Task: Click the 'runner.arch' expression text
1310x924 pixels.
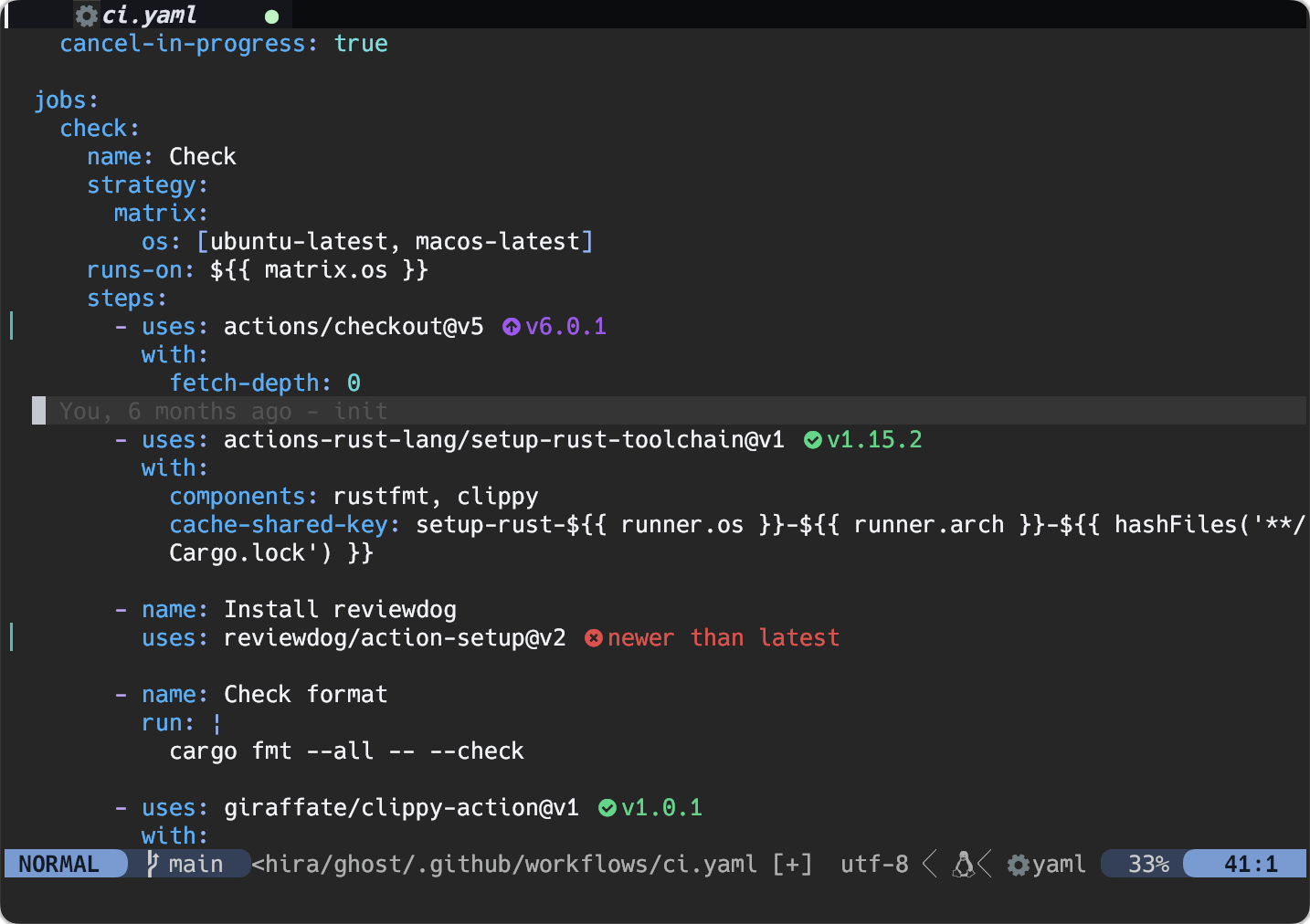Action: 929,525
